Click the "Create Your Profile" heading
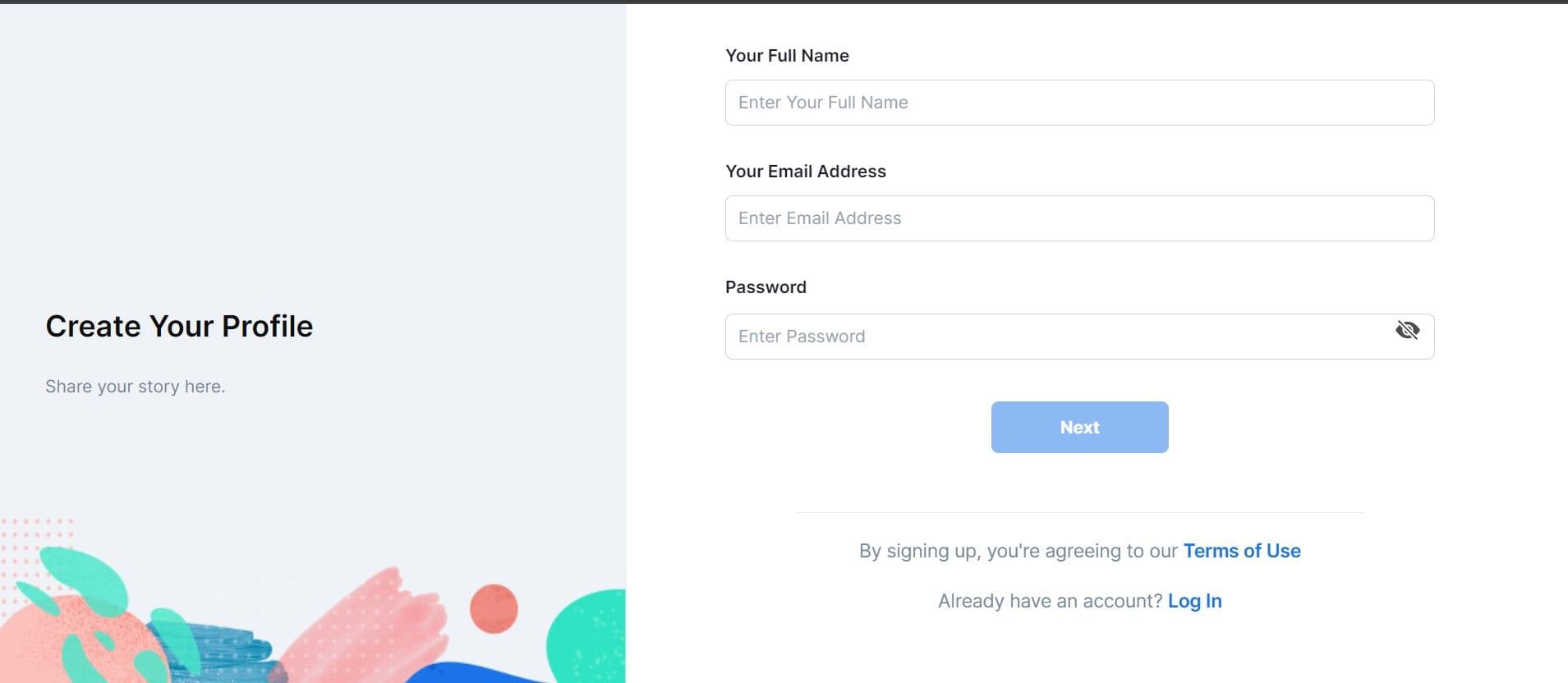 click(179, 327)
